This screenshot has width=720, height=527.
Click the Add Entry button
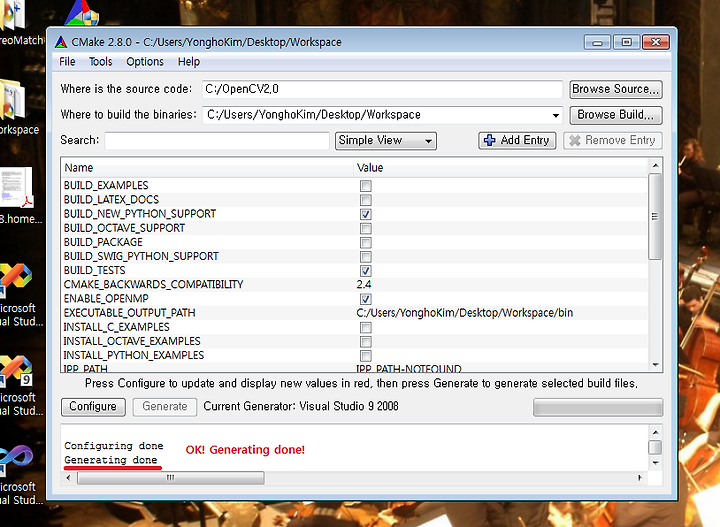click(x=518, y=140)
